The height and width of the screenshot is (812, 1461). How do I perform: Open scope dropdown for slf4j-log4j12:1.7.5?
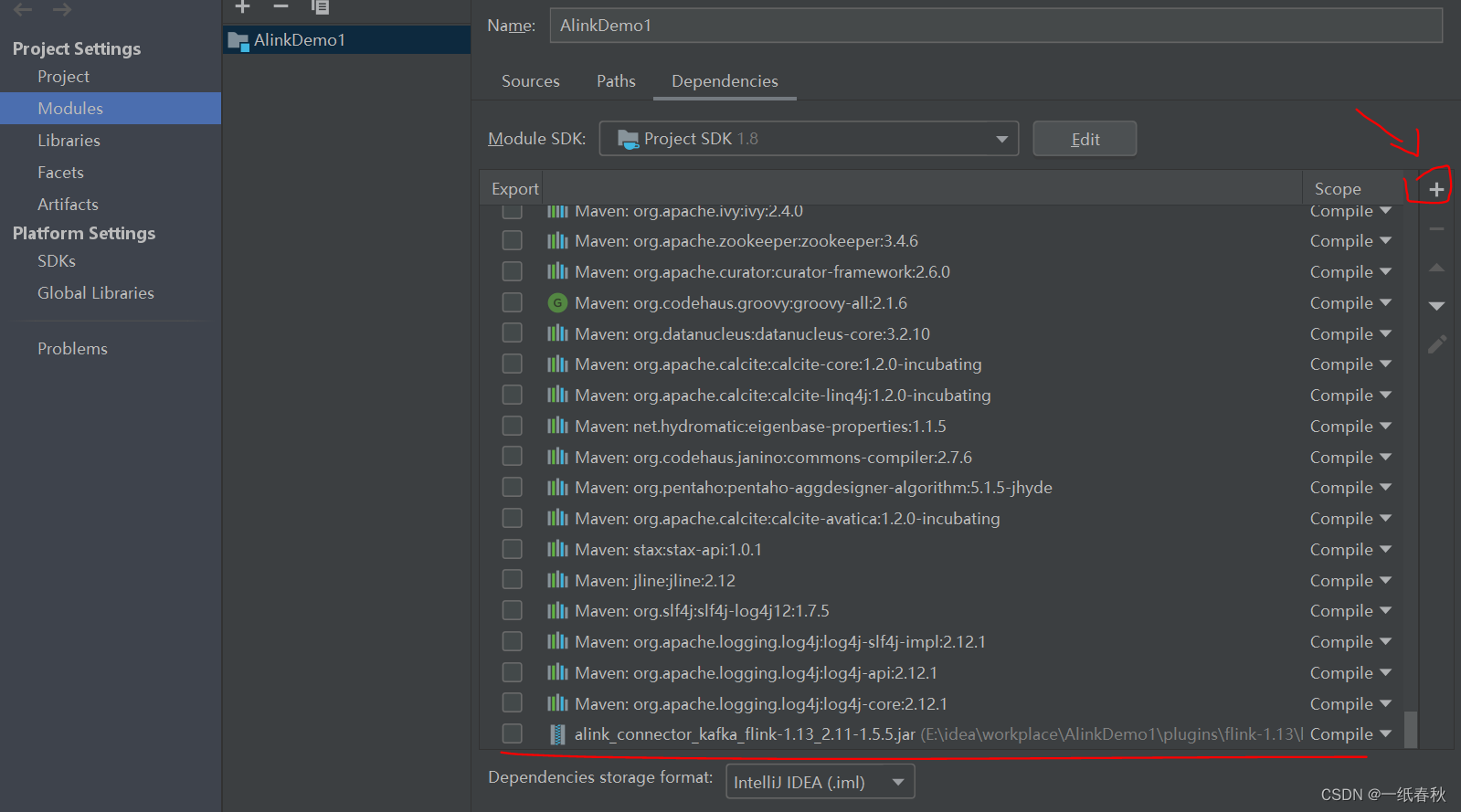click(x=1350, y=611)
